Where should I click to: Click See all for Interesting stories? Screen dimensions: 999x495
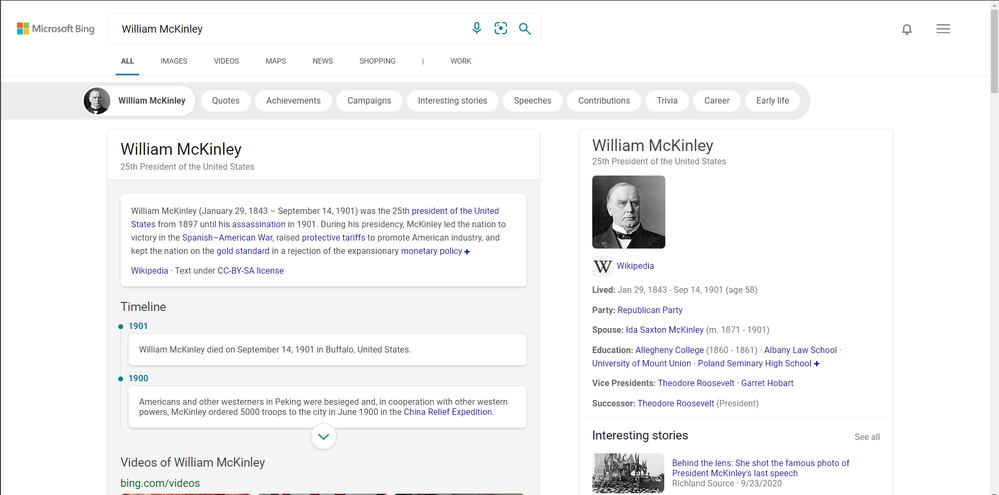(x=867, y=437)
